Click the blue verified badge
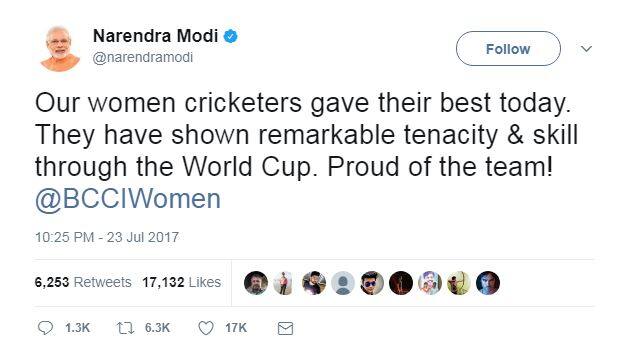This screenshot has height=364, width=628. click(230, 36)
